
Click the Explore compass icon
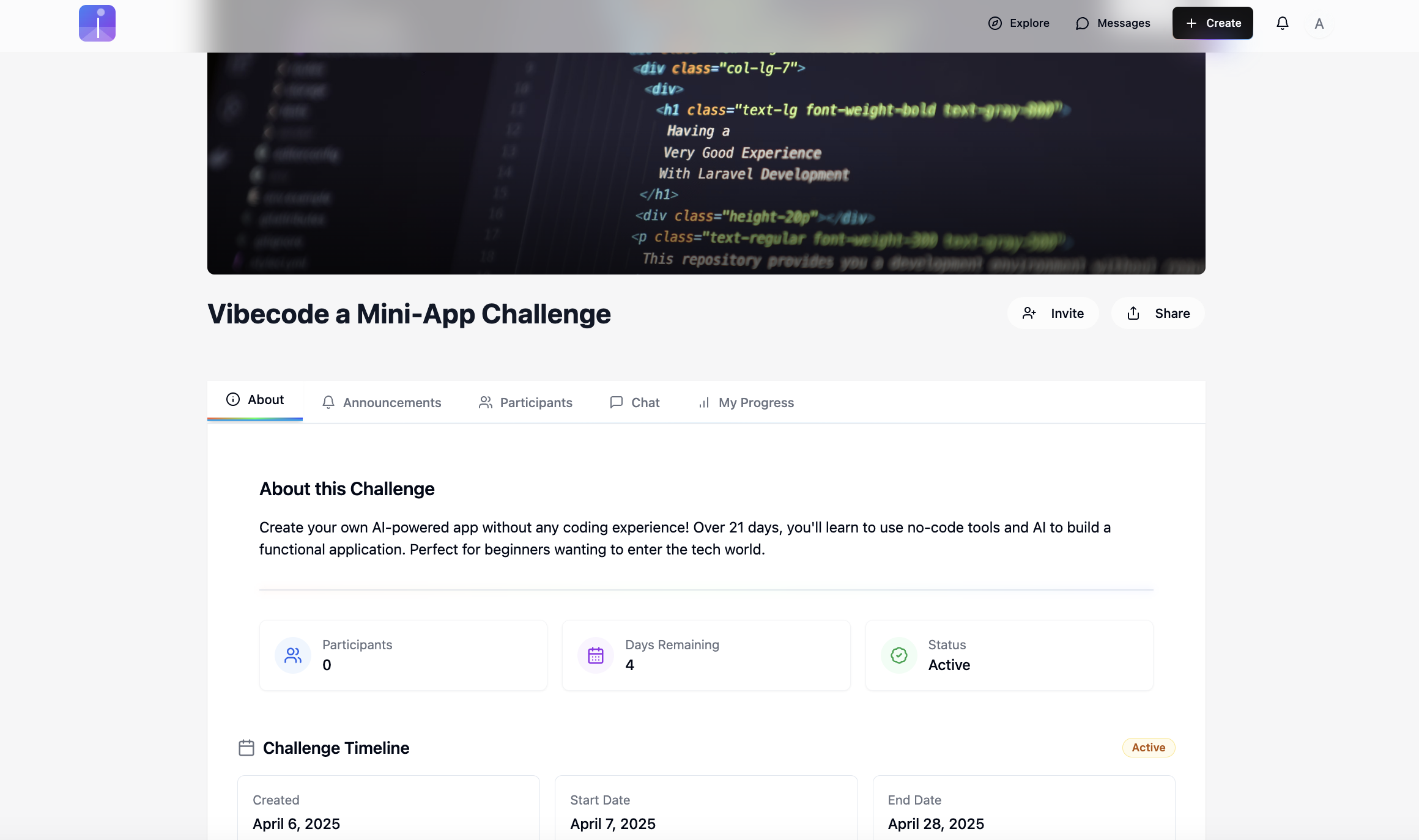(995, 23)
